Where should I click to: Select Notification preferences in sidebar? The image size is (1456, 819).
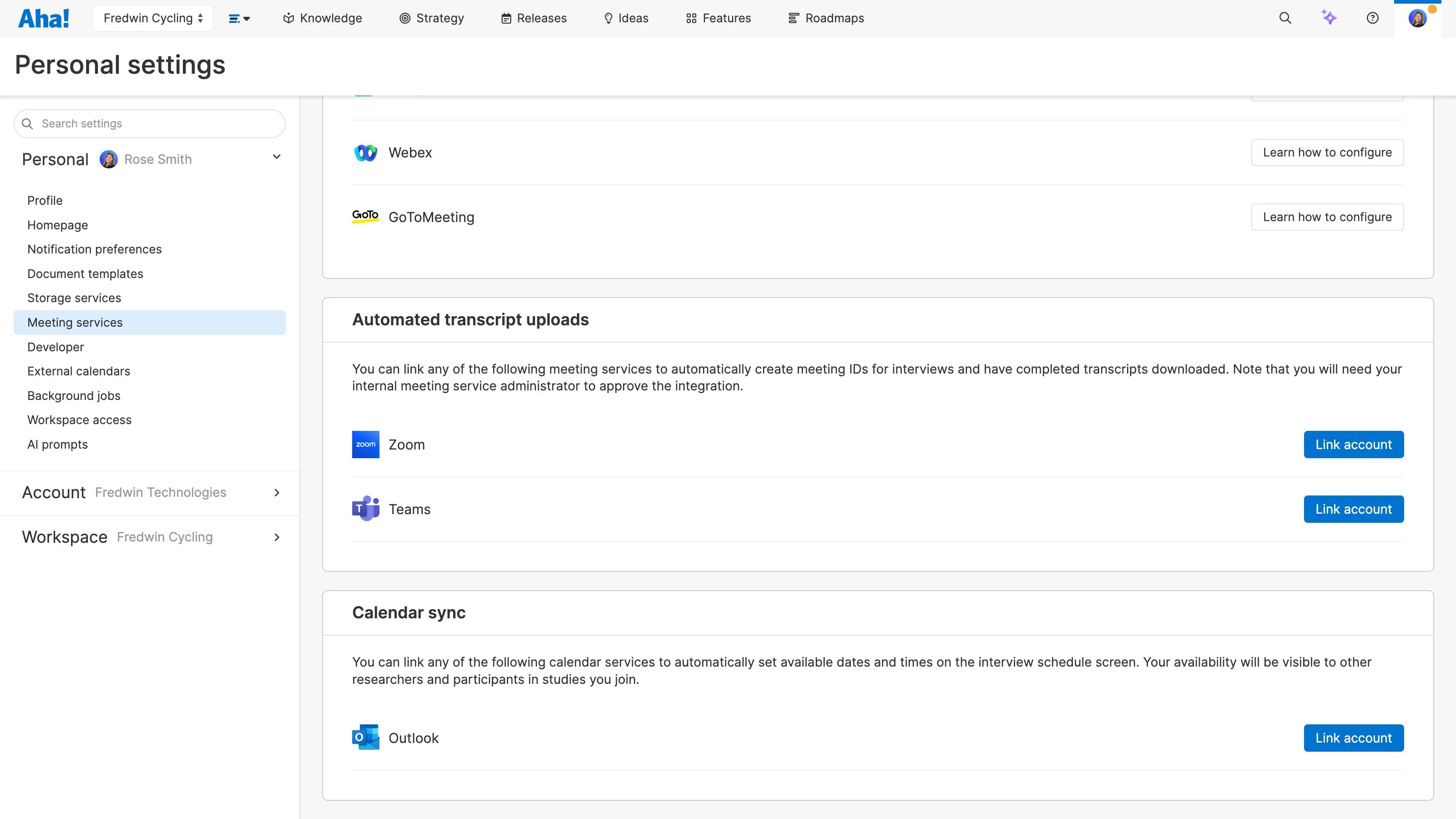pyautogui.click(x=94, y=249)
